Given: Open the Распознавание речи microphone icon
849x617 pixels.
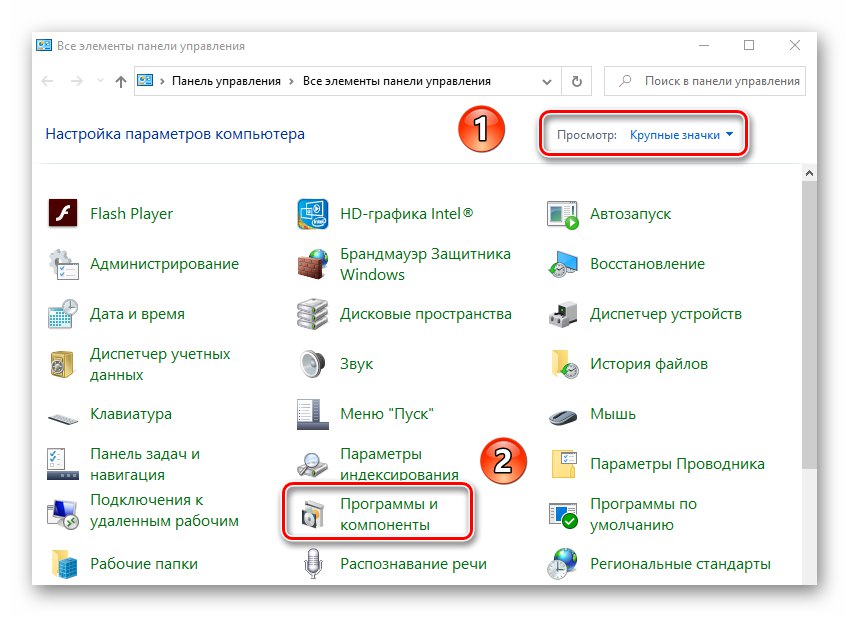Looking at the screenshot, I should tap(313, 564).
